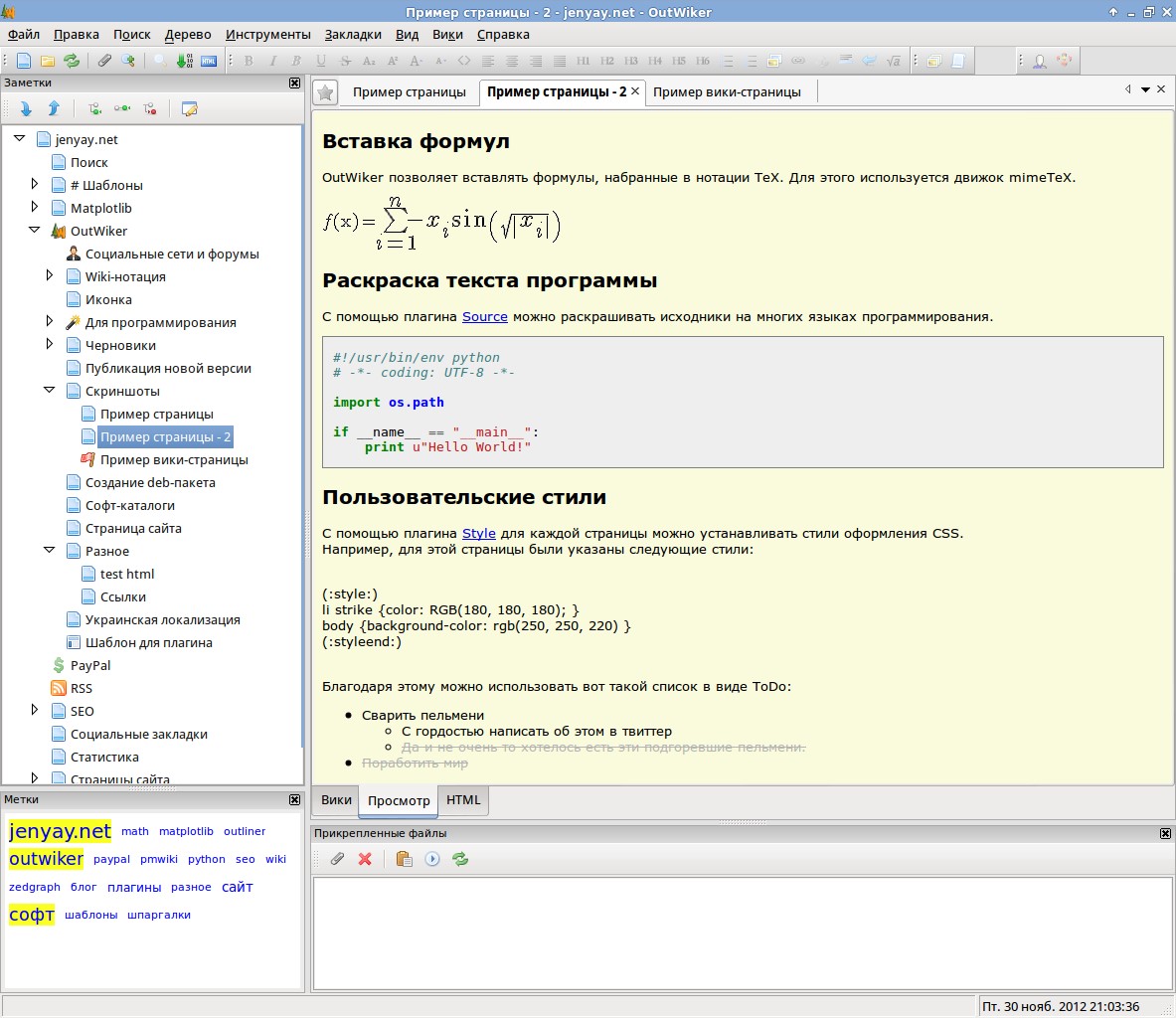Click the new page icon in main toolbar
Screen dimensions: 1176x1018
click(x=24, y=61)
